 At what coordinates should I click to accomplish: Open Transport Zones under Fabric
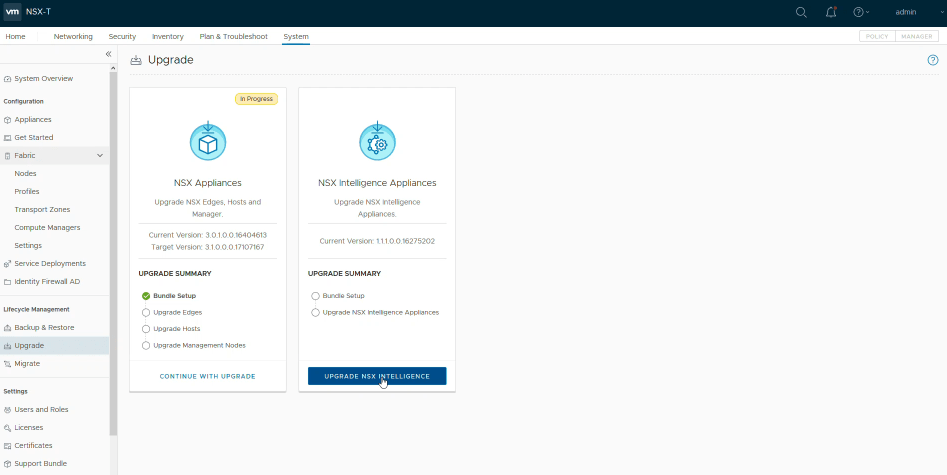pyautogui.click(x=42, y=210)
